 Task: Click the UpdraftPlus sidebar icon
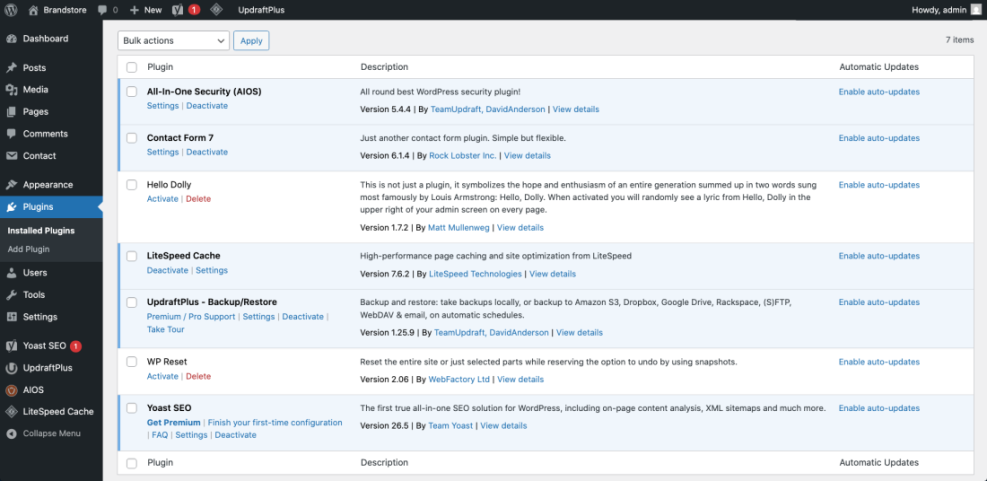pos(11,368)
